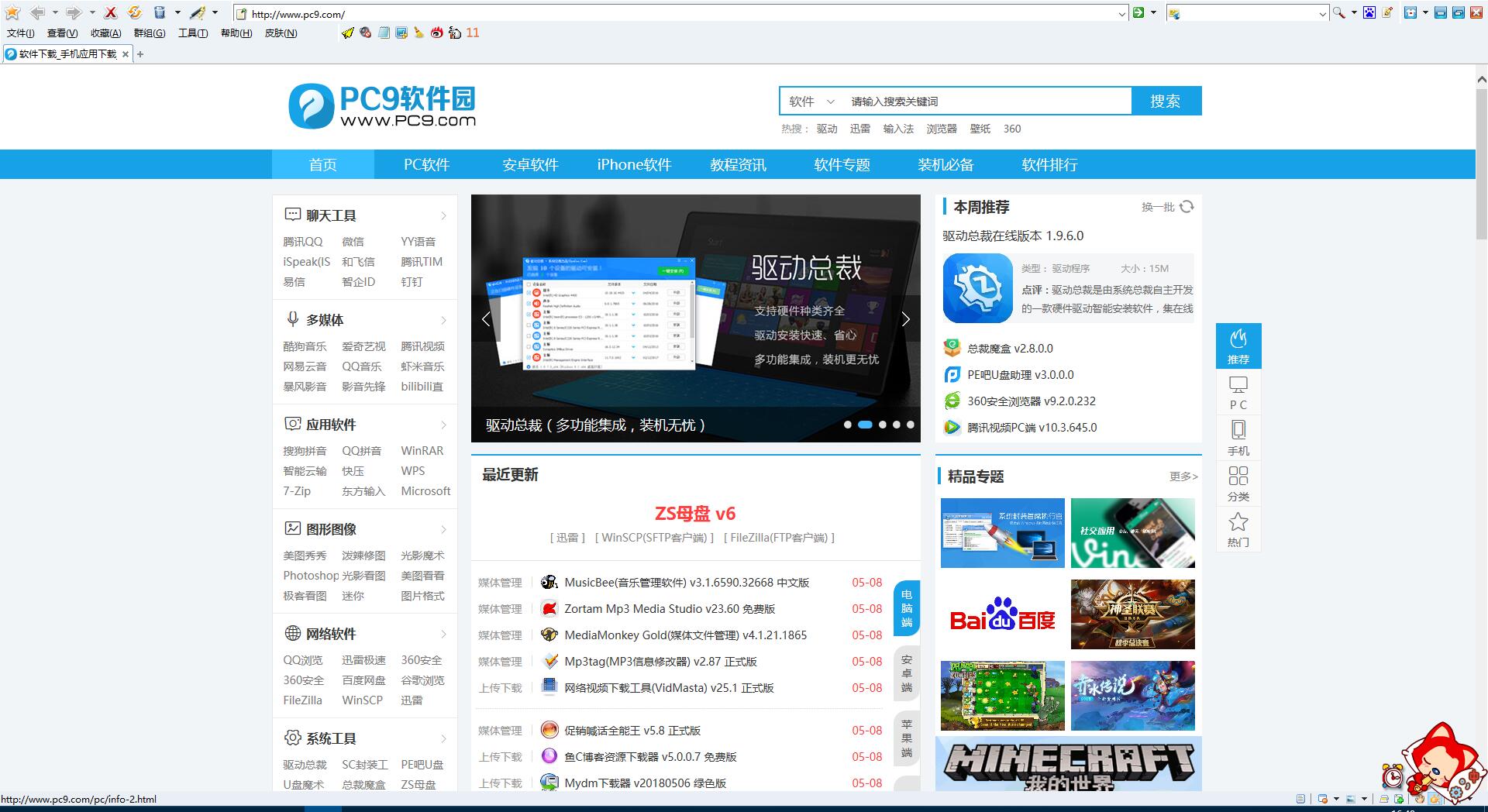Stop loading with the red X icon
Viewport: 1488px width, 812px height.
click(111, 12)
